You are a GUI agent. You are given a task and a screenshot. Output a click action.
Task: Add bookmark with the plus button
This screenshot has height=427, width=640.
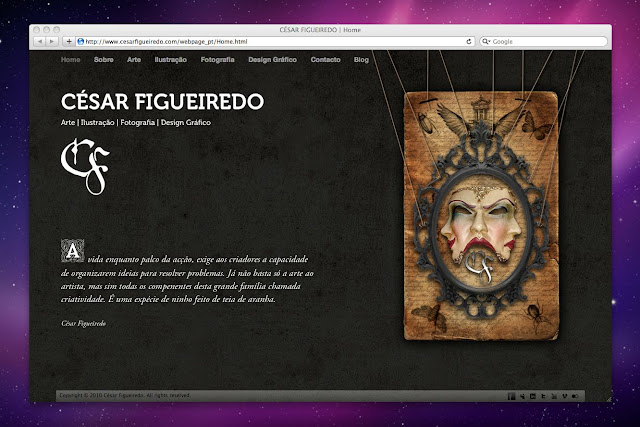[69, 42]
